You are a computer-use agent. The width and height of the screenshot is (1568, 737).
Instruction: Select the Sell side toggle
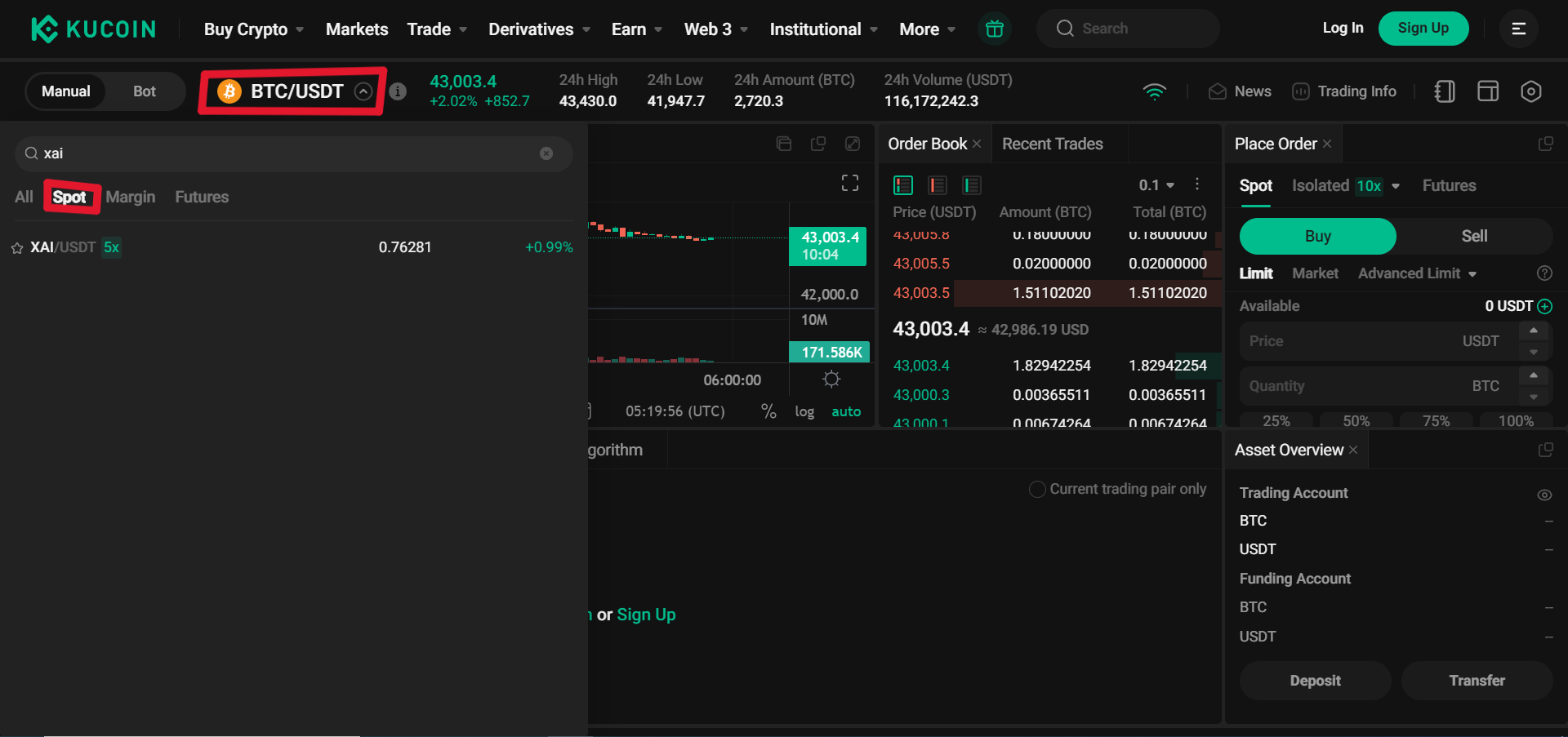1474,236
